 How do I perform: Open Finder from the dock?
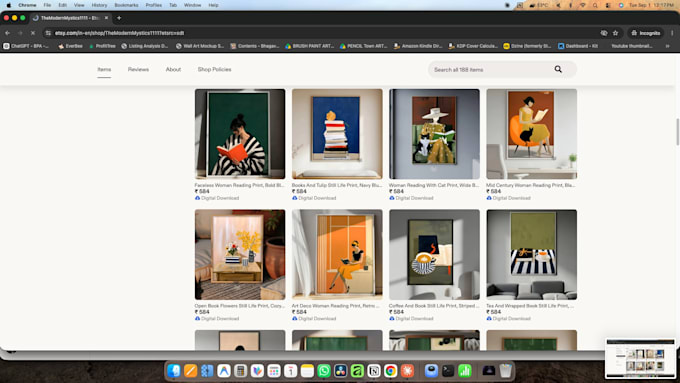[174, 370]
